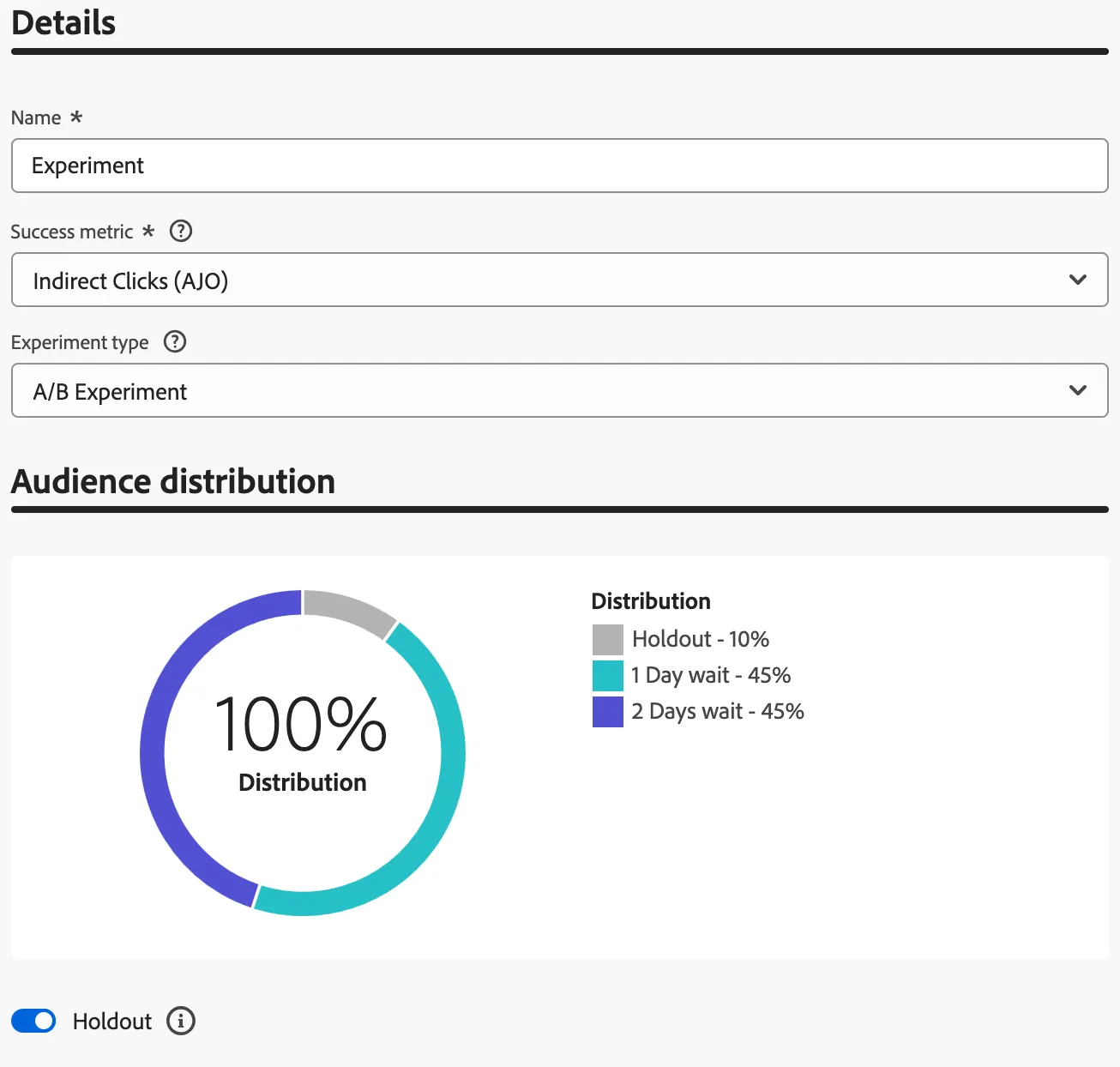1120x1067 pixels.
Task: Click the 'Experiment type' field label
Action: [80, 342]
